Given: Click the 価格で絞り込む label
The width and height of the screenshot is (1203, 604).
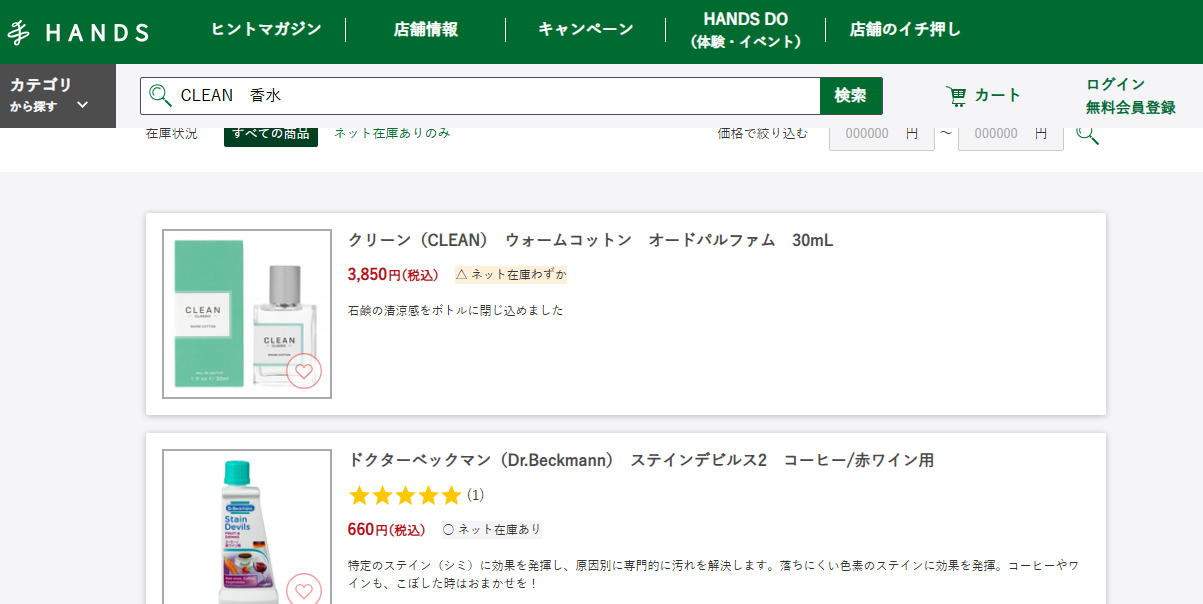Looking at the screenshot, I should 762,133.
